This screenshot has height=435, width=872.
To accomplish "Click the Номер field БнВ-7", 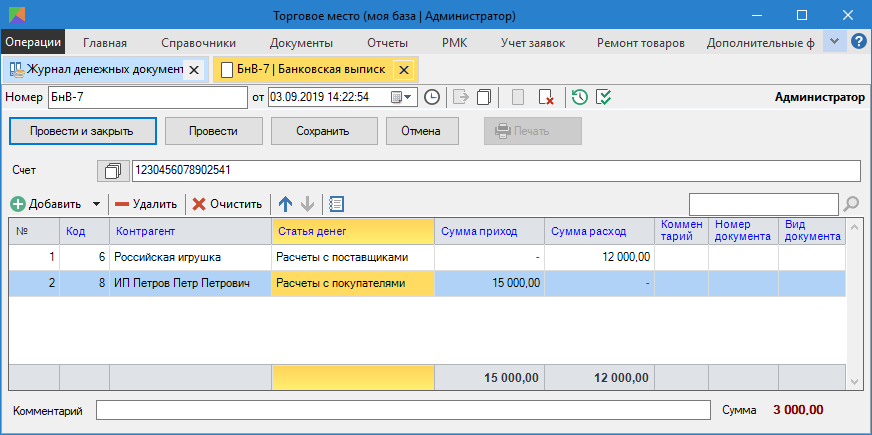I will point(147,97).
